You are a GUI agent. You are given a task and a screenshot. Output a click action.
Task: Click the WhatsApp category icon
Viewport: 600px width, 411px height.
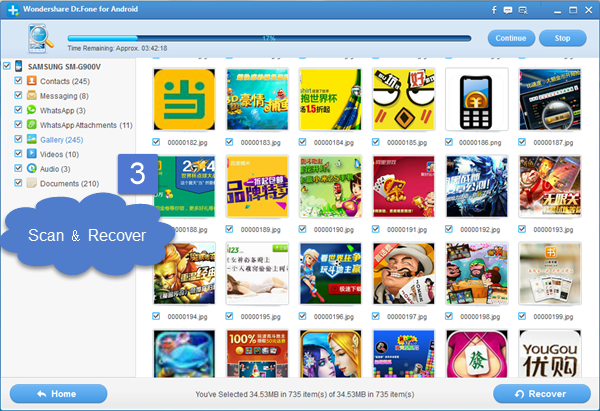(32, 110)
